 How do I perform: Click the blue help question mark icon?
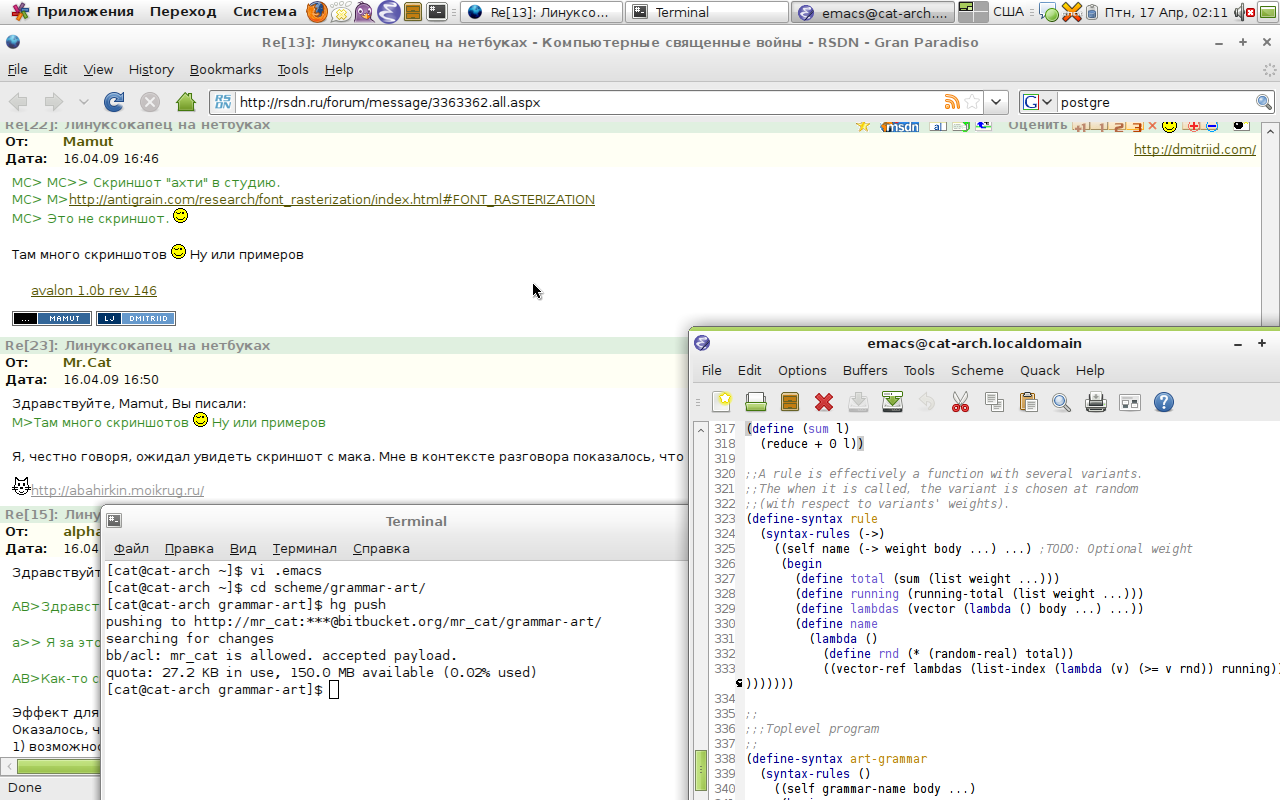[1163, 402]
